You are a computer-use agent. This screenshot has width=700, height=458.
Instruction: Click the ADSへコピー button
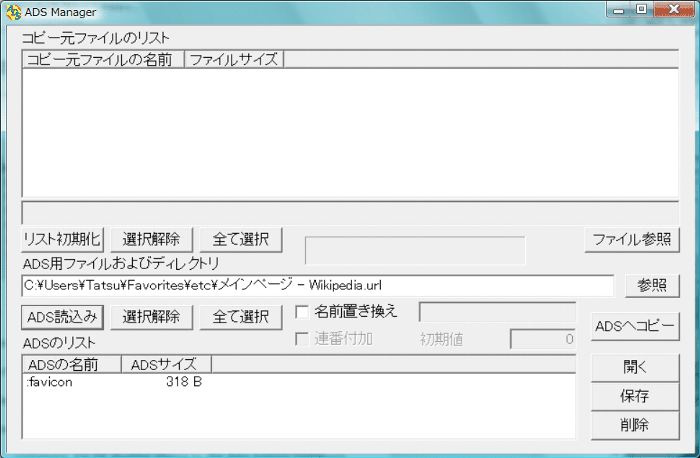tap(635, 327)
